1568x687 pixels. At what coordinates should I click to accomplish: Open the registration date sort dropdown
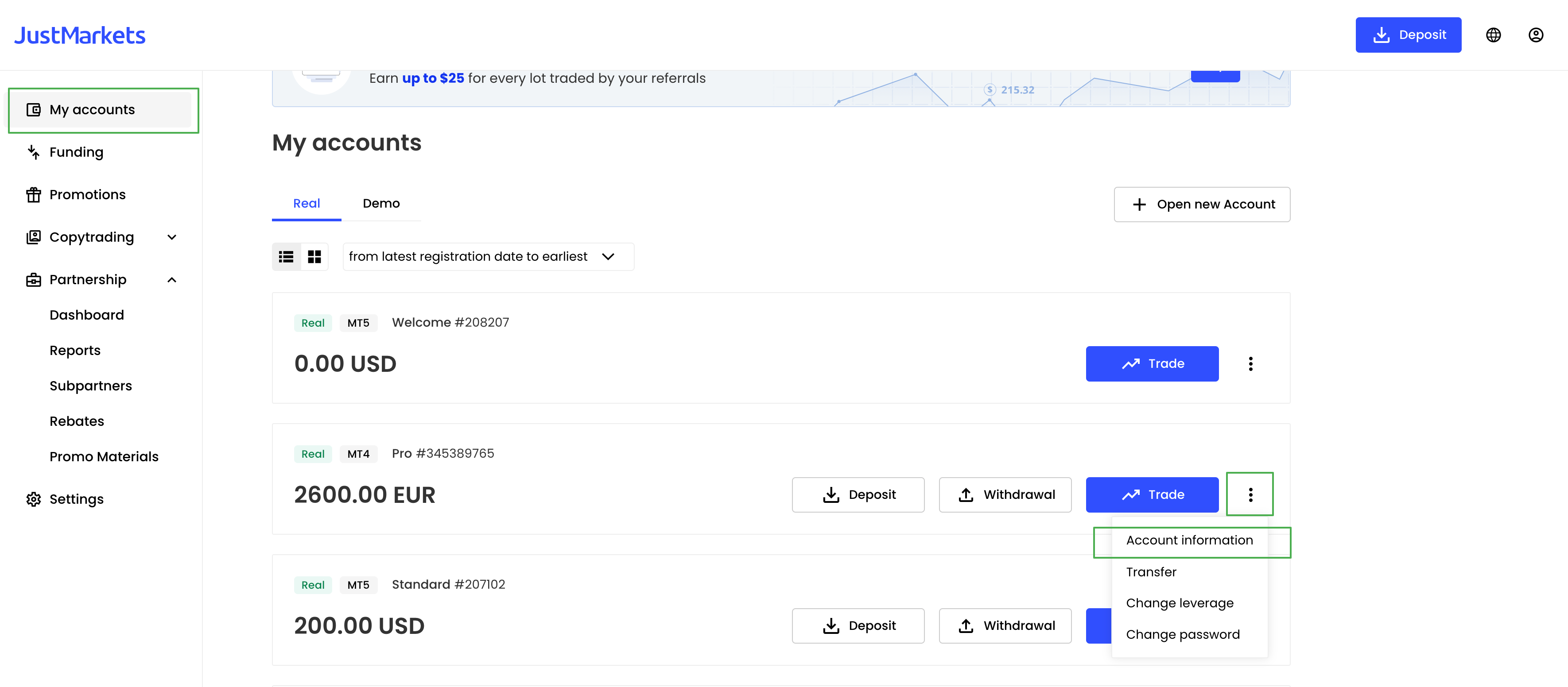[x=488, y=257]
